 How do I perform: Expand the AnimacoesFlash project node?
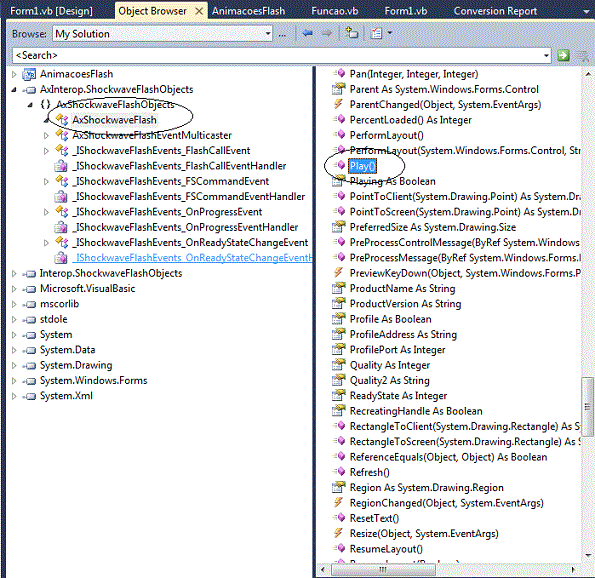coord(14,74)
